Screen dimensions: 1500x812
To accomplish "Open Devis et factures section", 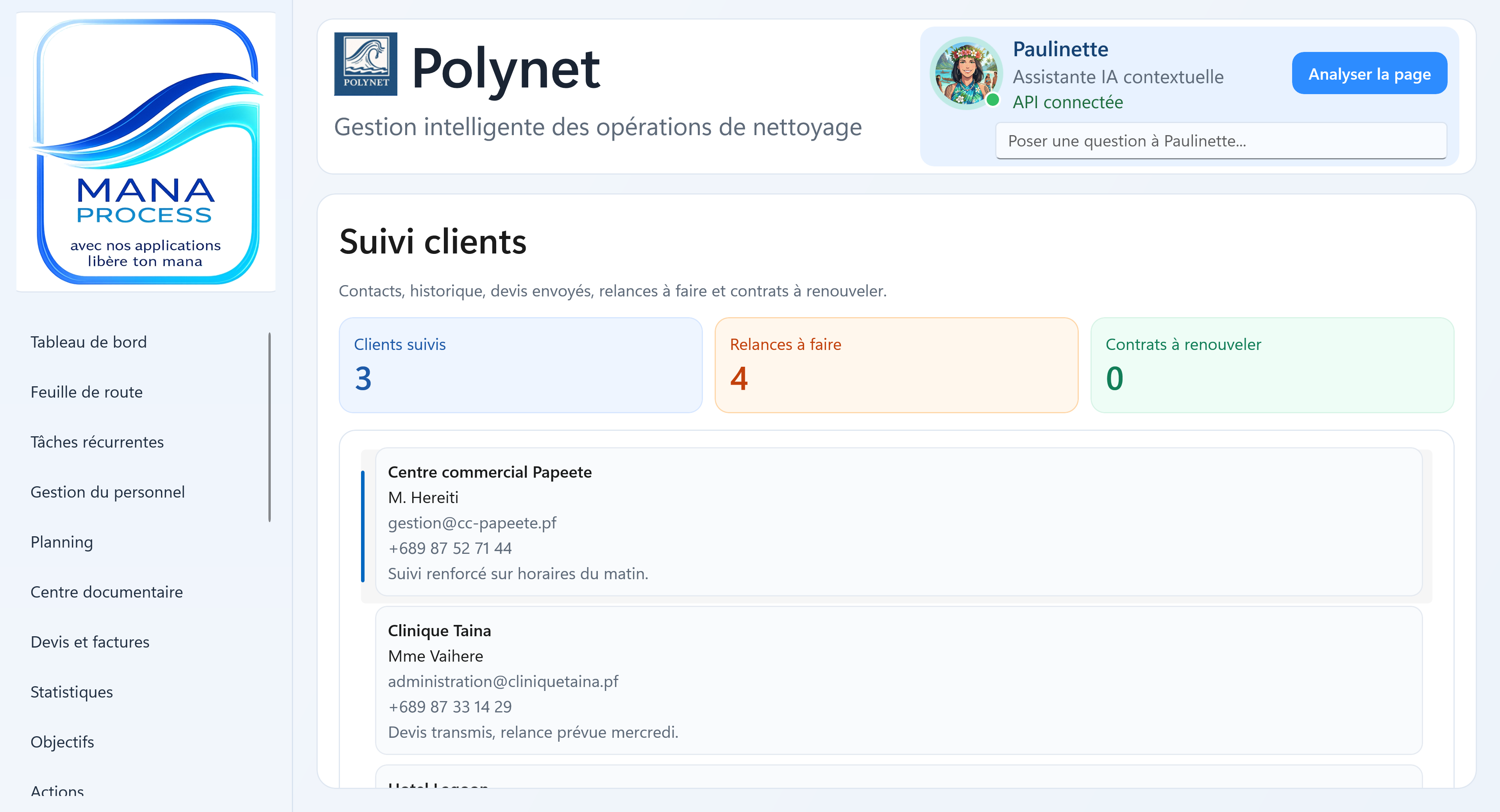I will [90, 642].
